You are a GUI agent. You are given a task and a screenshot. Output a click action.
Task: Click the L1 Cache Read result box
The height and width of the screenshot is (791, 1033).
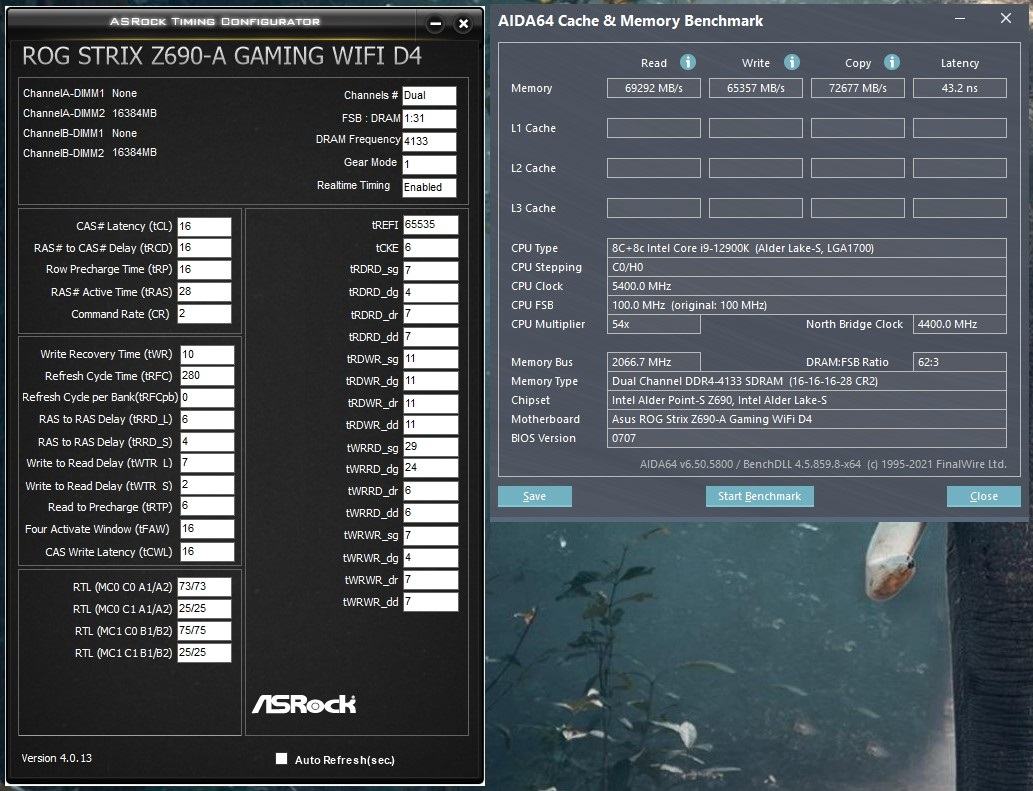coord(654,128)
